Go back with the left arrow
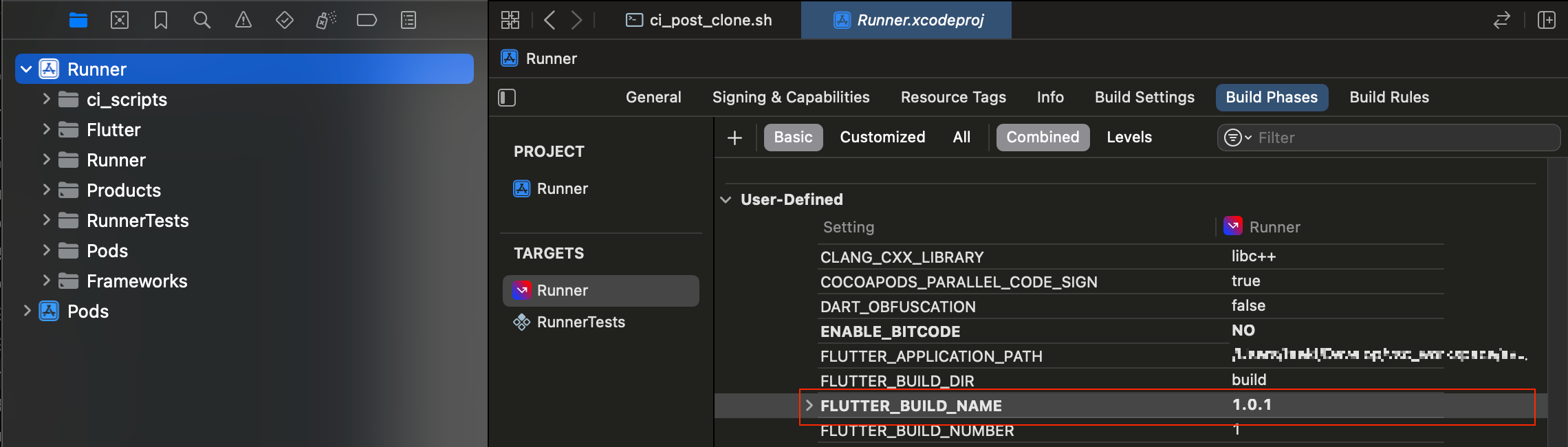The width and height of the screenshot is (1568, 447). pos(549,21)
